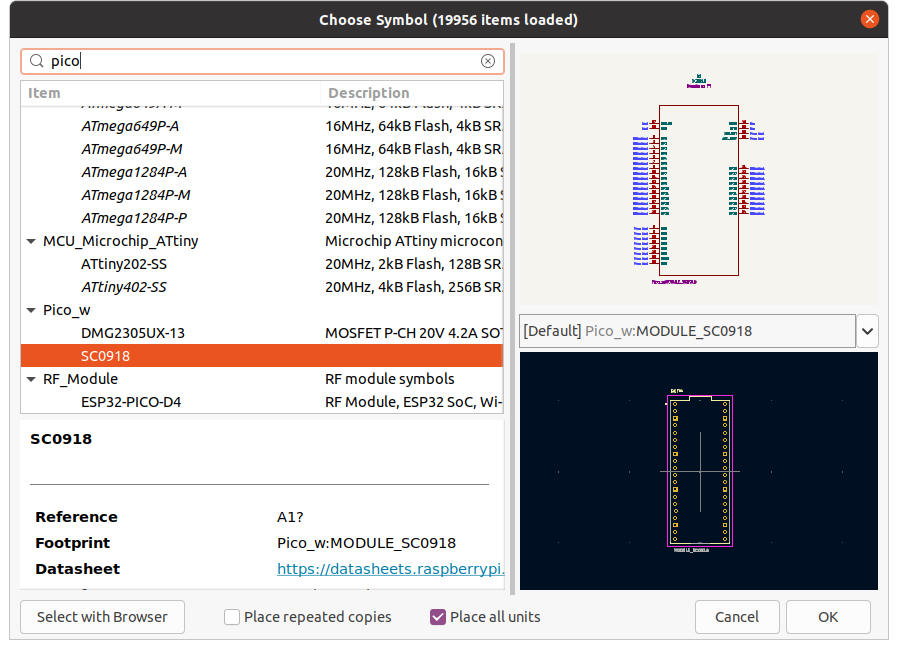Open the footprint selection dropdown
Screen dimensions: 898x649
[867, 331]
